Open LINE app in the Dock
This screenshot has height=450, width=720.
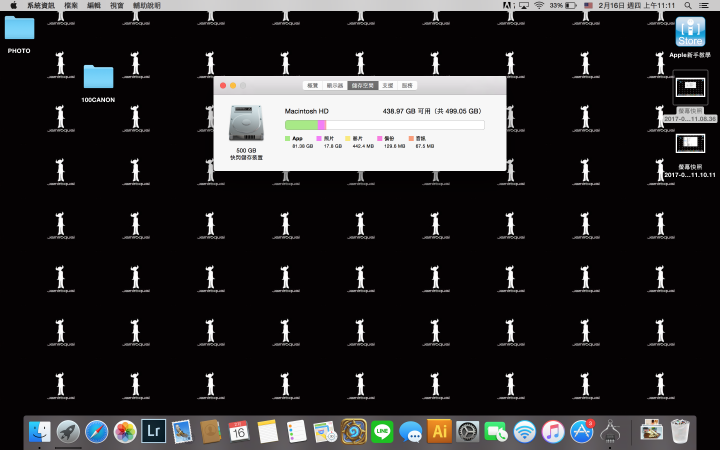coord(381,431)
